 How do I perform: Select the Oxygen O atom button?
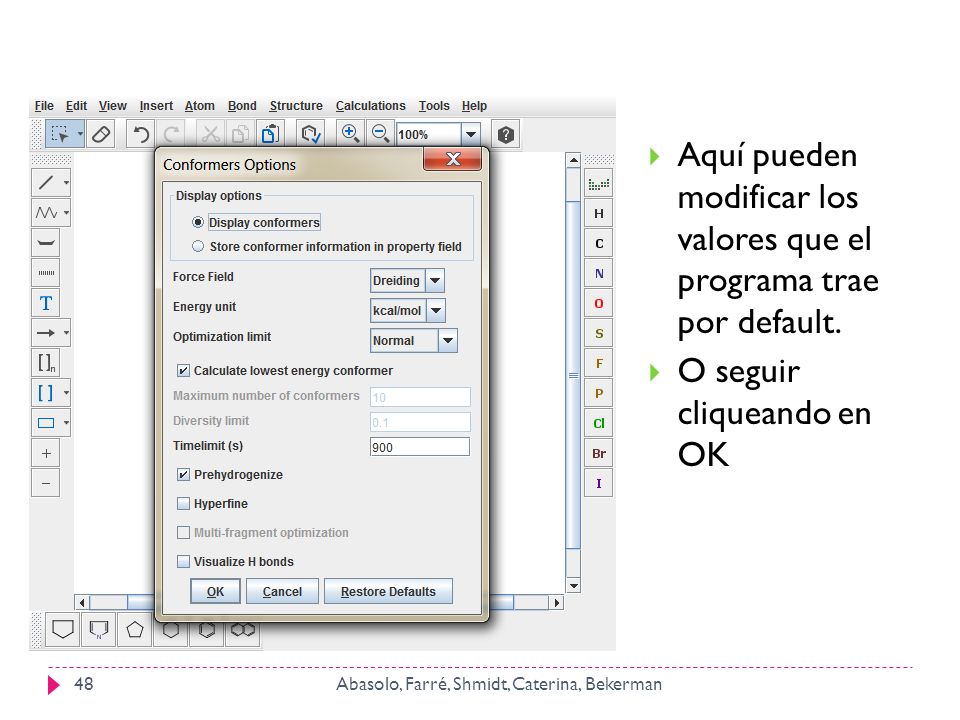599,304
